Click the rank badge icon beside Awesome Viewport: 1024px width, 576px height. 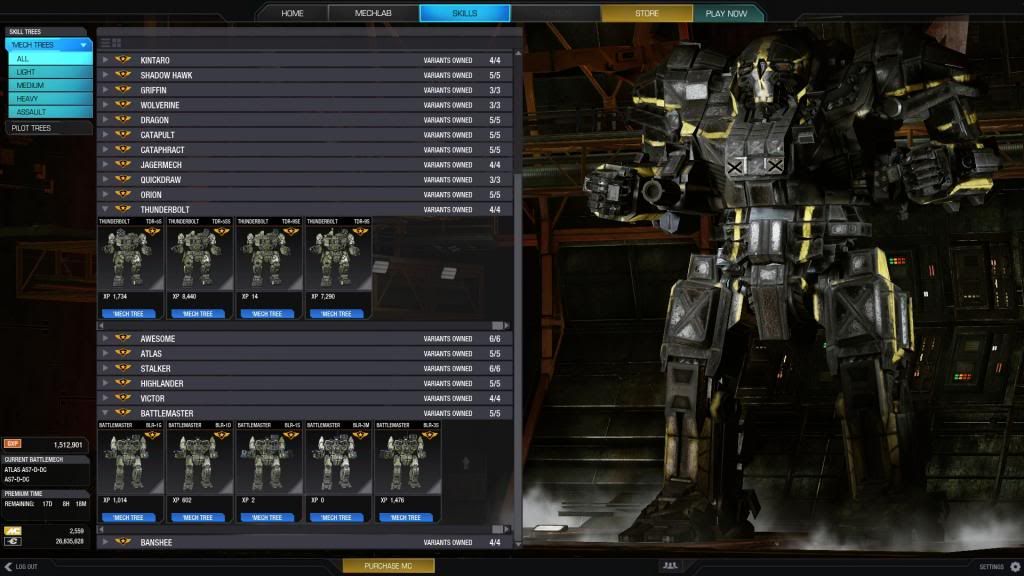click(x=123, y=338)
